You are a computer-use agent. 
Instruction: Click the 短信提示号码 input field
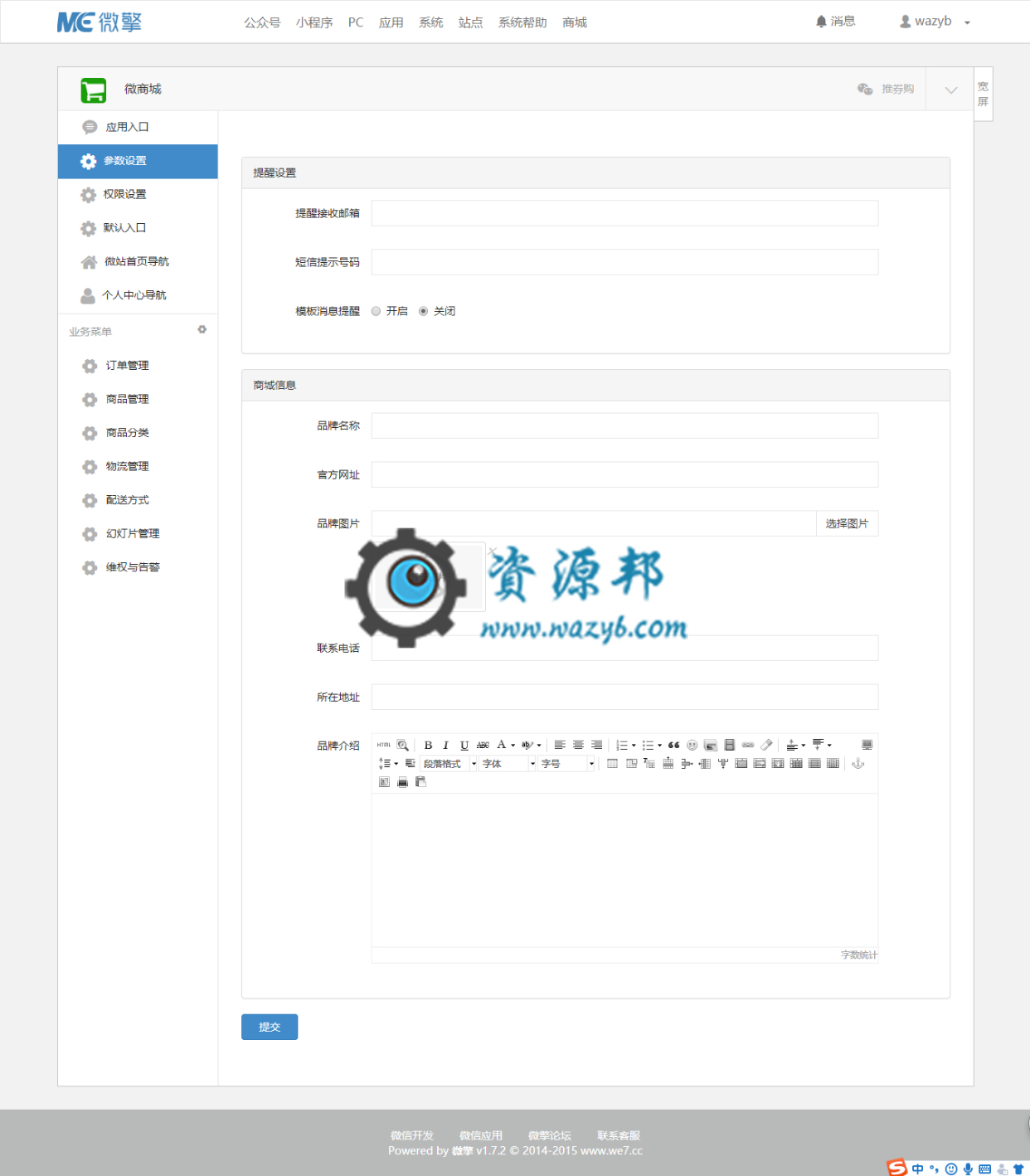624,262
